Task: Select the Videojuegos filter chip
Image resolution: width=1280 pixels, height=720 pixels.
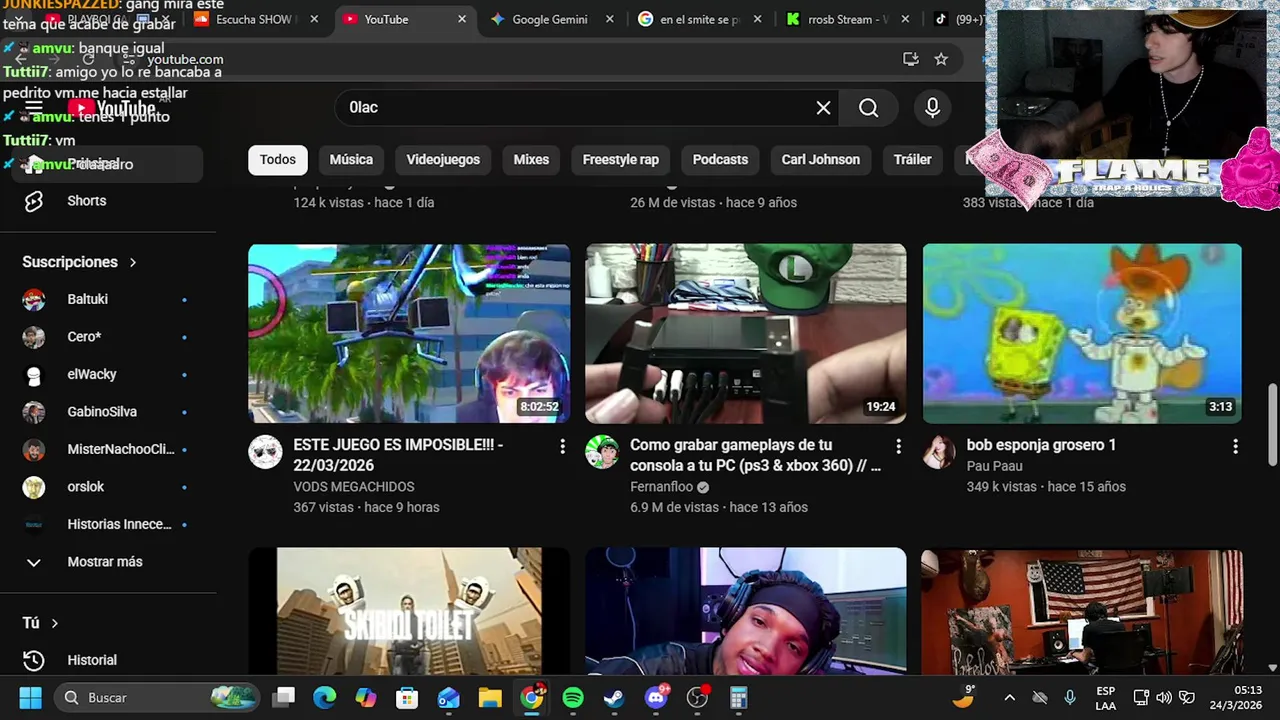Action: click(x=443, y=159)
